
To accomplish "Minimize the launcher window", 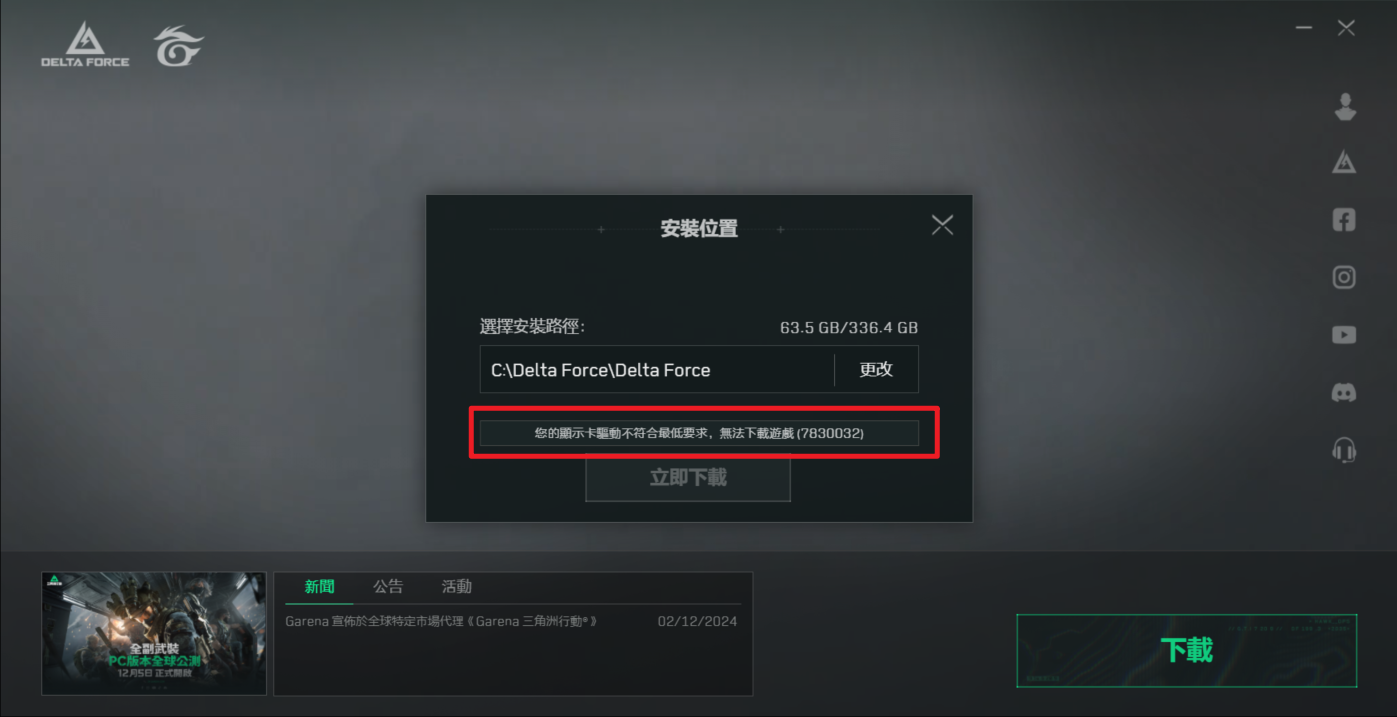I will 1303,29.
